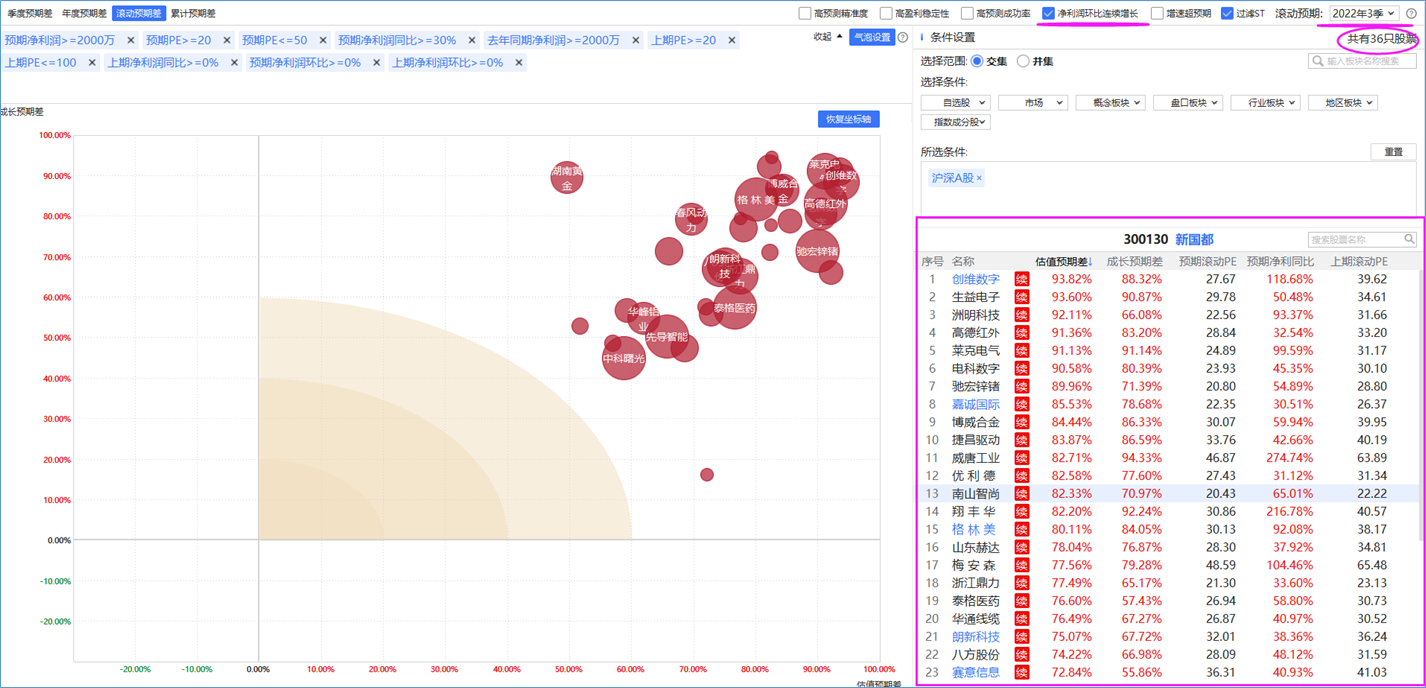Open the 指数成分股 dropdown
Image resolution: width=1426 pixels, height=688 pixels.
tap(956, 122)
